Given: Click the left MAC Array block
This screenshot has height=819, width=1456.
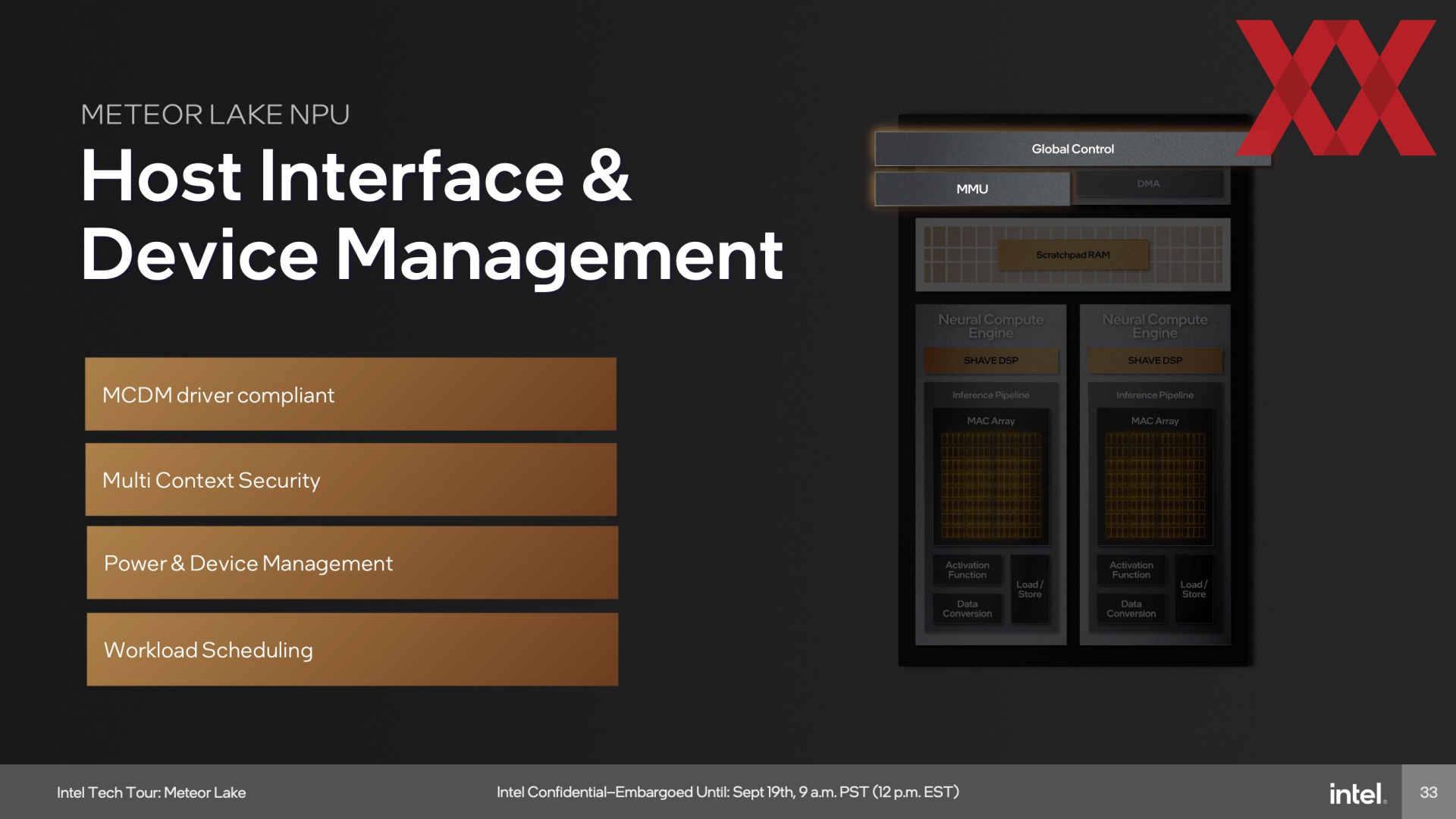Looking at the screenshot, I should (x=991, y=477).
